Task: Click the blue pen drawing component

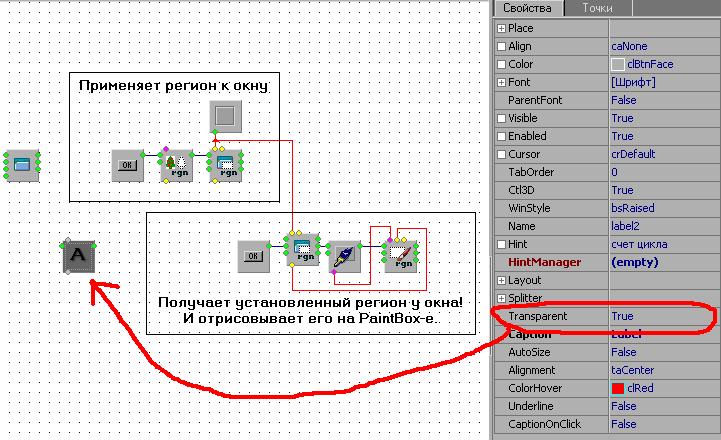Action: click(343, 254)
